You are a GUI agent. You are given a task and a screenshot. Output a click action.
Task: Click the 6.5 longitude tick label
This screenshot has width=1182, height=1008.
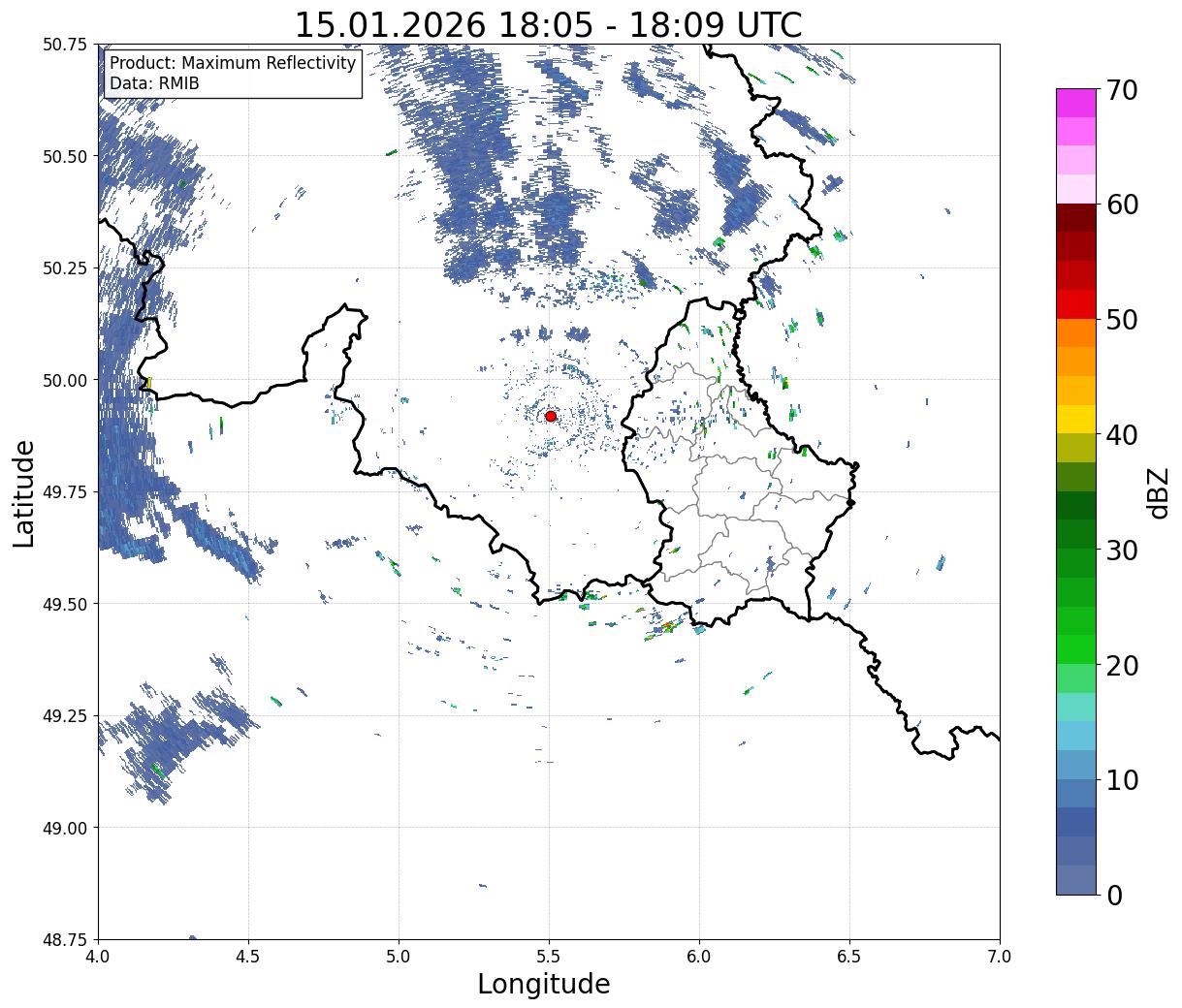(x=849, y=957)
